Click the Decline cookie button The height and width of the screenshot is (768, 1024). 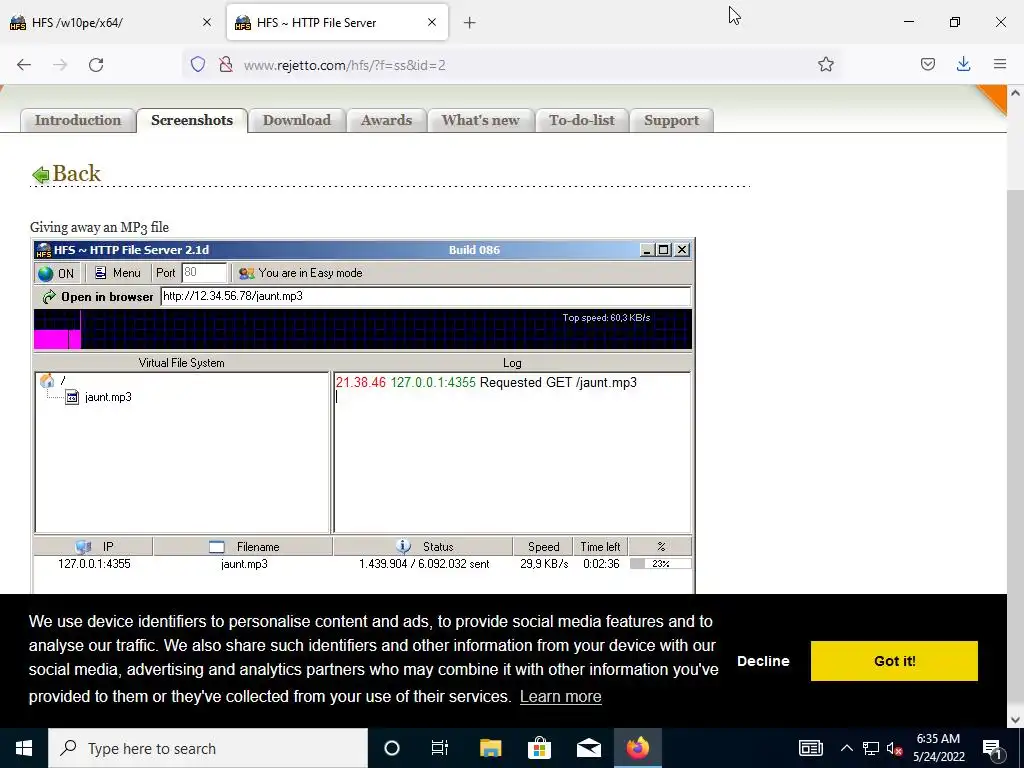point(763,661)
